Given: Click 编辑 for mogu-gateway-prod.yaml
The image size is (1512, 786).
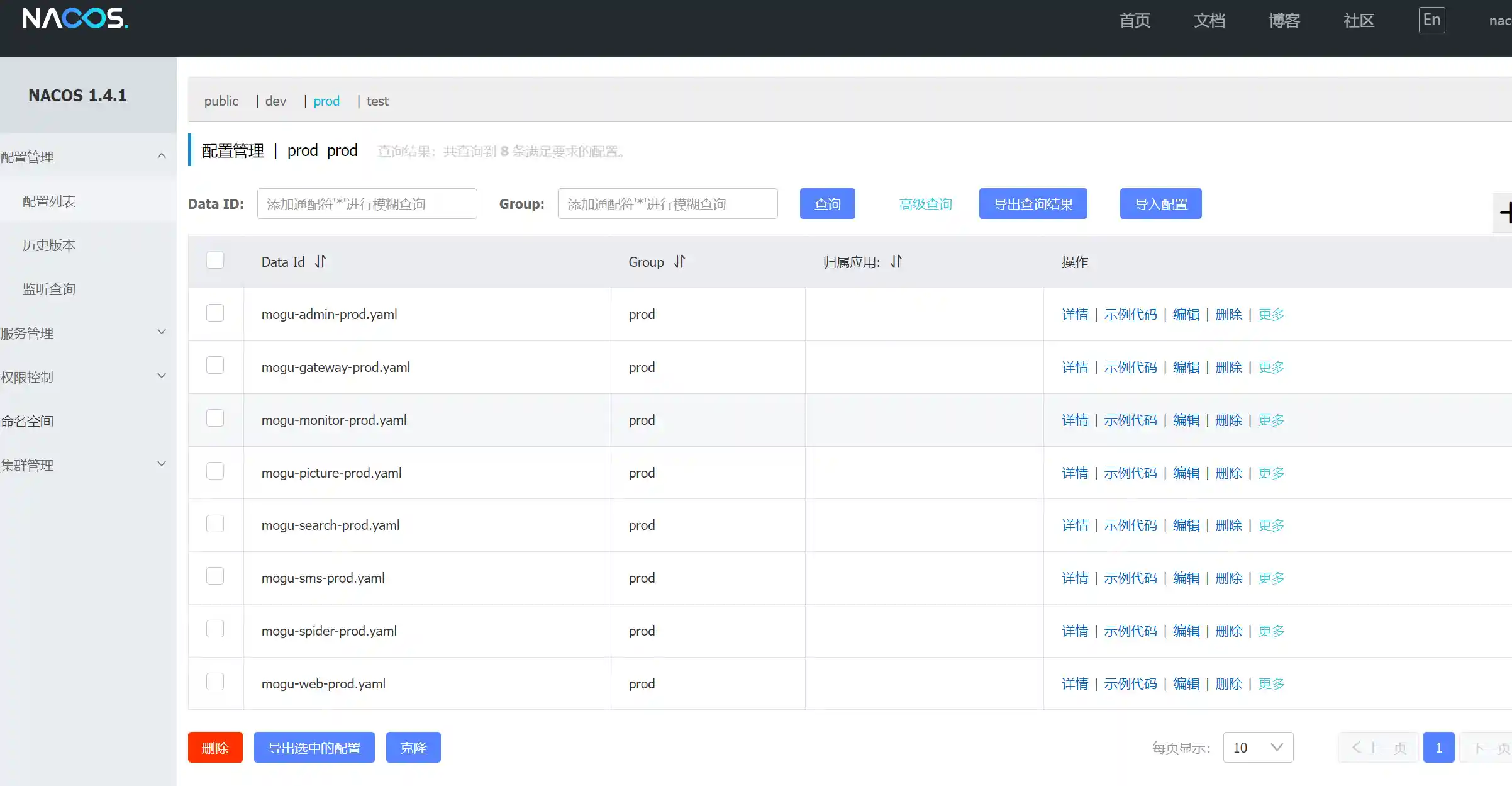Looking at the screenshot, I should [1186, 367].
